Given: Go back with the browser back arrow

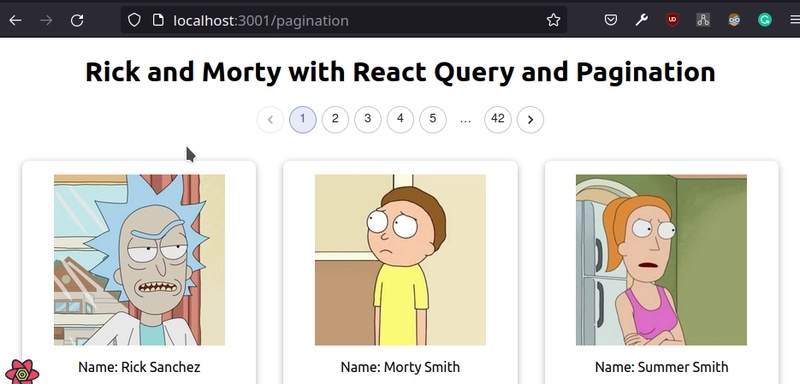Looking at the screenshot, I should coord(15,20).
